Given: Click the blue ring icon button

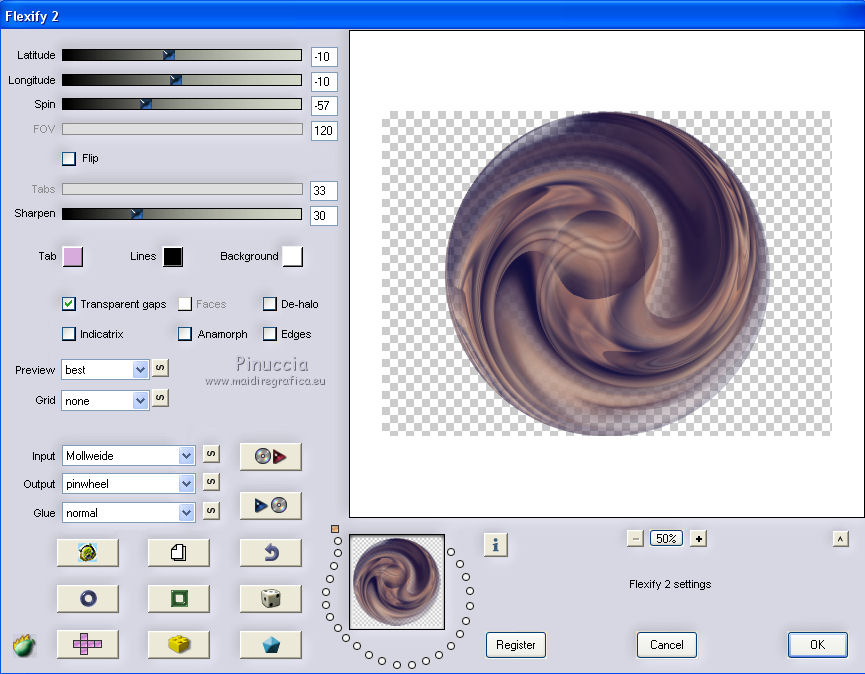Looking at the screenshot, I should [x=88, y=598].
